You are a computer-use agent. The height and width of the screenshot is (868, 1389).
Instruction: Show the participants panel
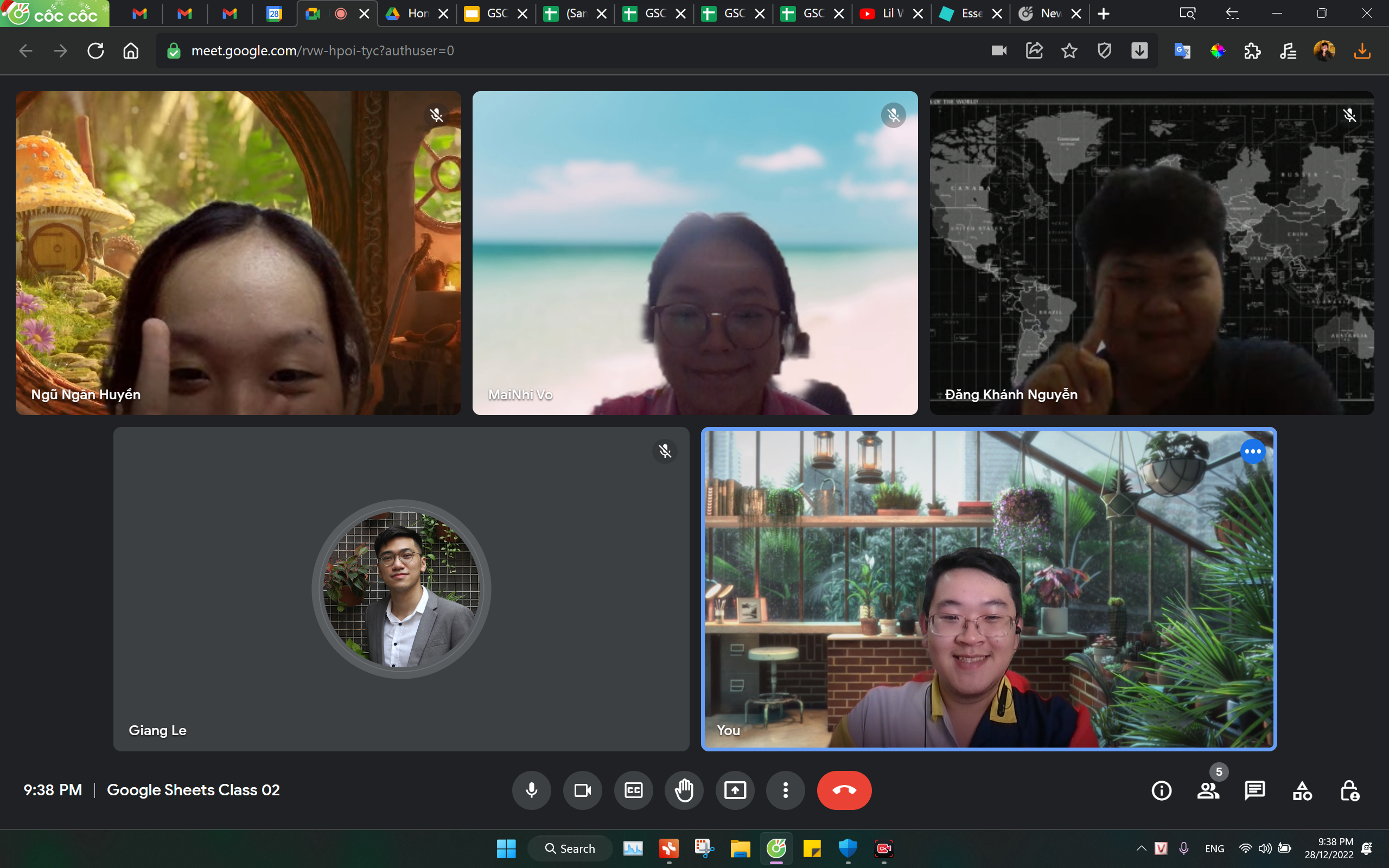pos(1208,790)
